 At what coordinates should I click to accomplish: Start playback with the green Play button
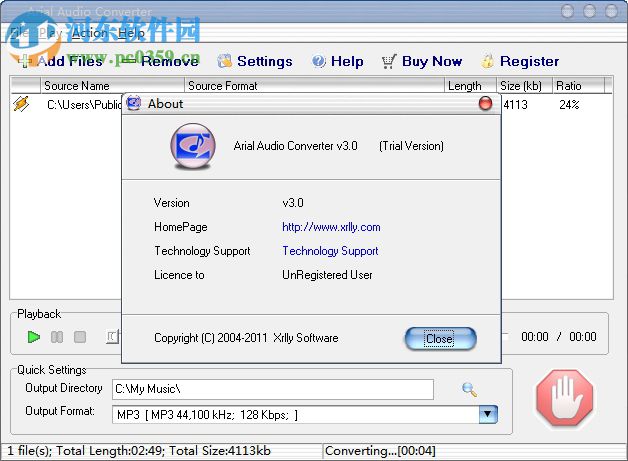(x=34, y=337)
